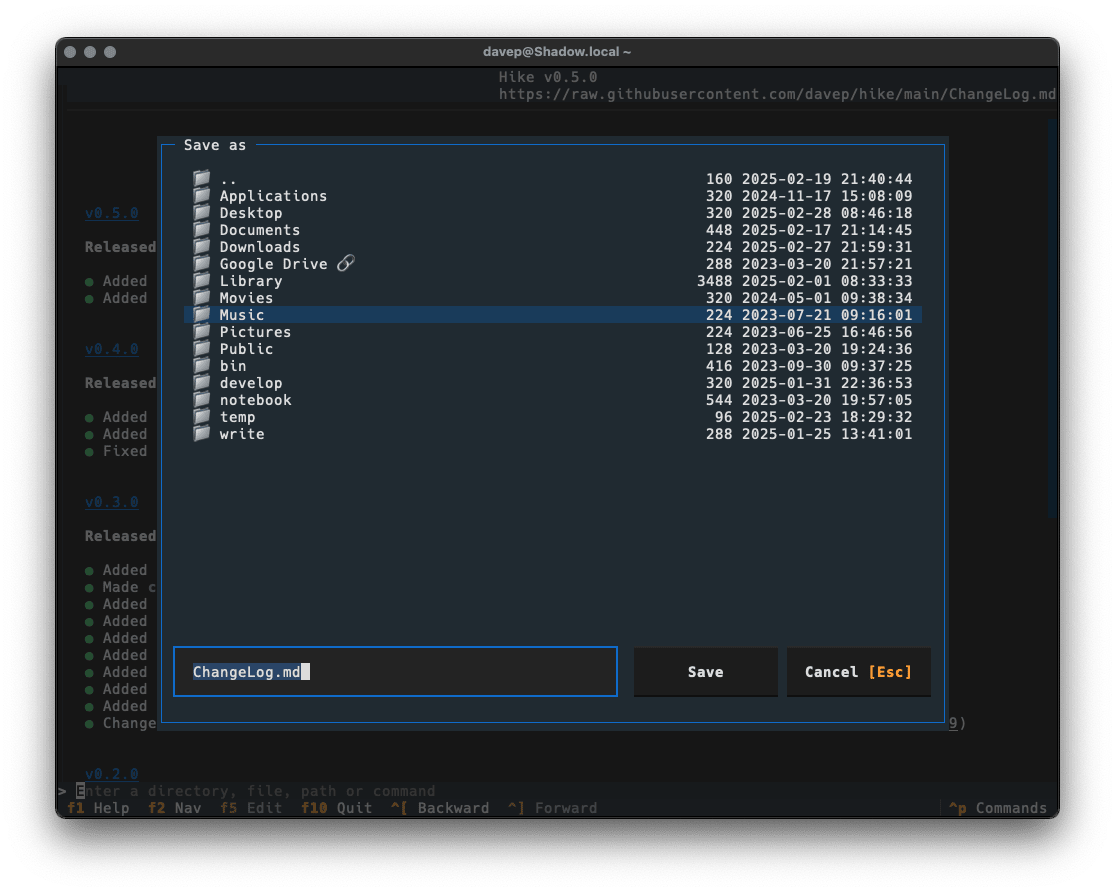This screenshot has width=1115, height=892.
Task: Select the Google Drive entry name
Action: (x=273, y=264)
